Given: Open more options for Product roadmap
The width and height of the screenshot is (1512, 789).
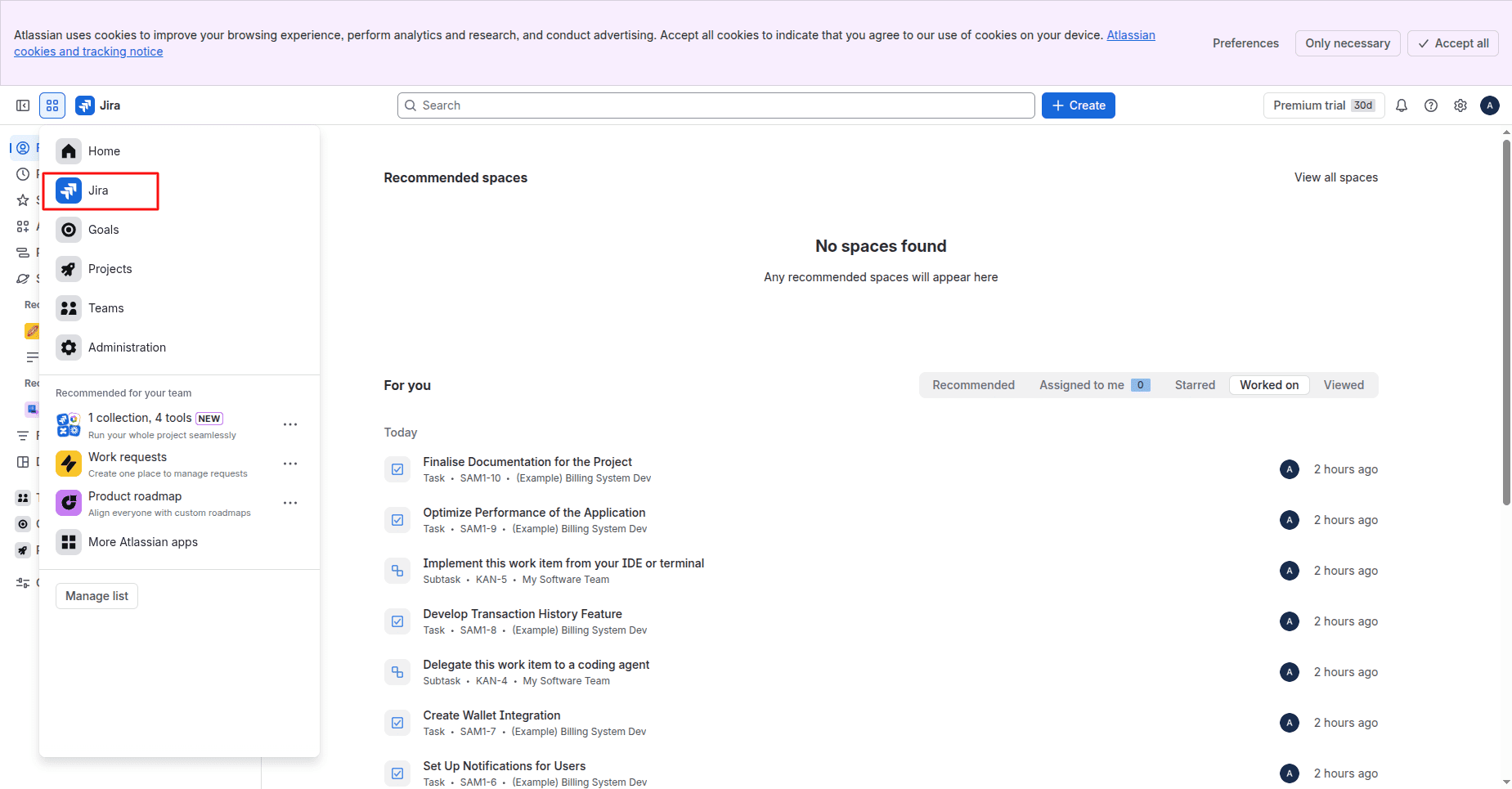Looking at the screenshot, I should (x=290, y=503).
